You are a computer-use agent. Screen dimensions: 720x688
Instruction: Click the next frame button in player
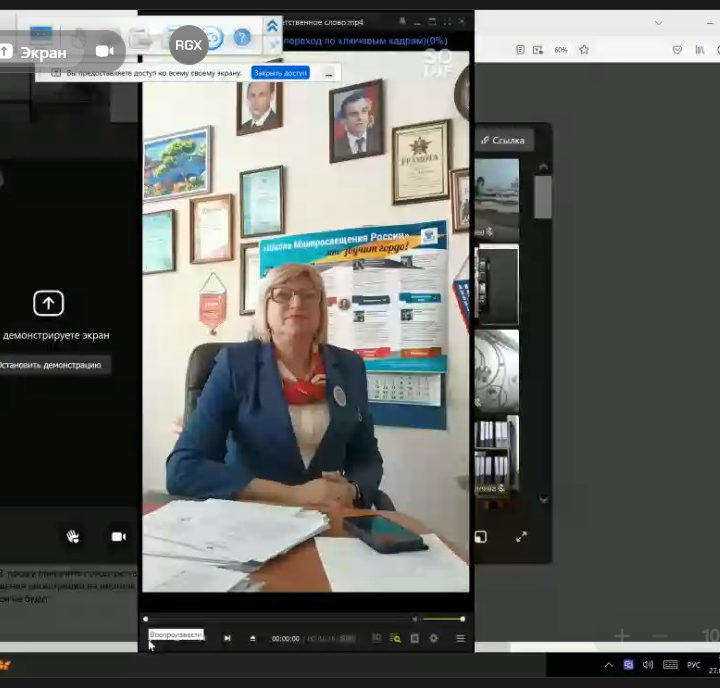[227, 638]
